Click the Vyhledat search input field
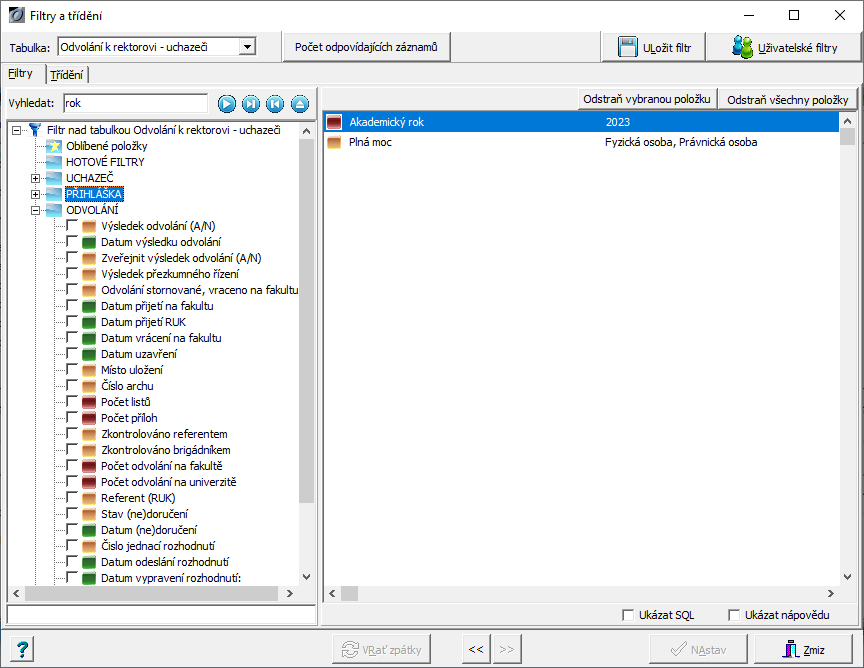This screenshot has width=864, height=668. (x=134, y=103)
